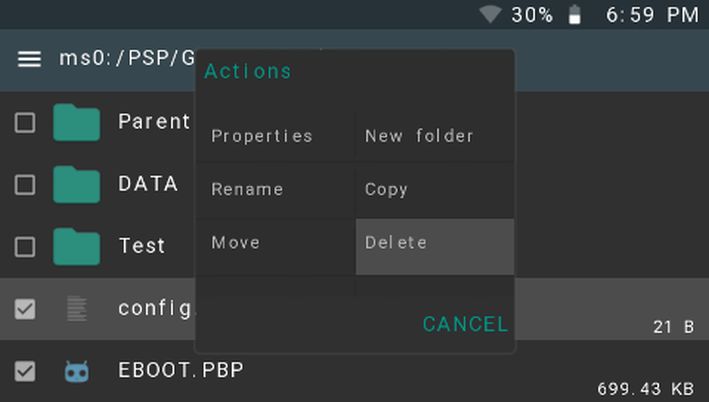The image size is (709, 402).
Task: Open the Test folder icon
Action: coord(76,246)
